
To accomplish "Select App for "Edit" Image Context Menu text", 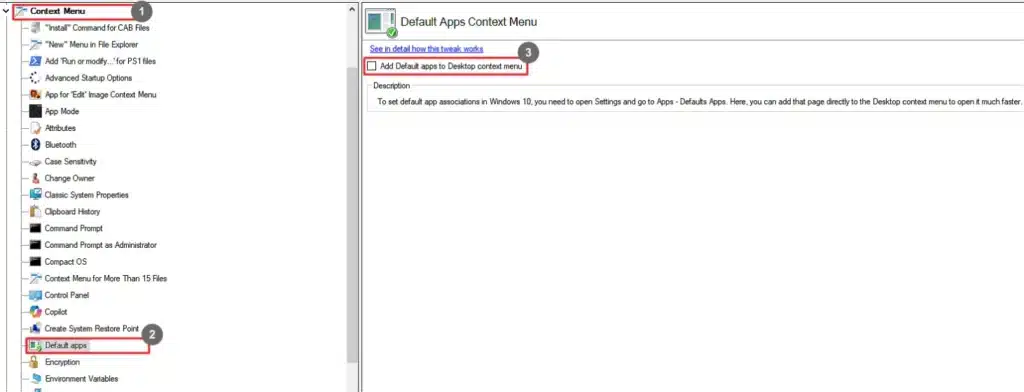I will [101, 95].
